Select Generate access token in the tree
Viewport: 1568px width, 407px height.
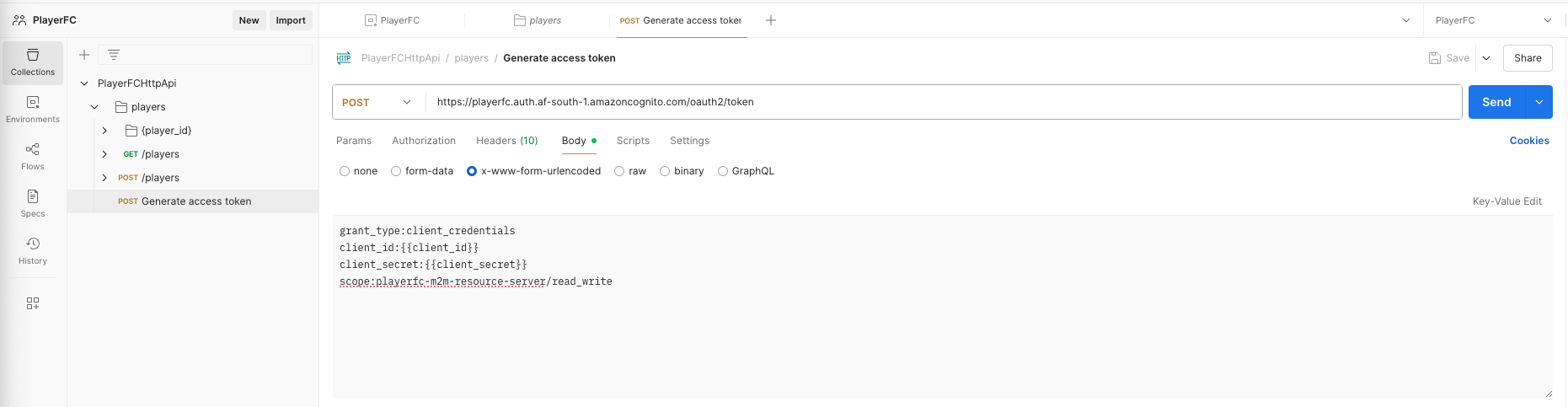[193, 201]
